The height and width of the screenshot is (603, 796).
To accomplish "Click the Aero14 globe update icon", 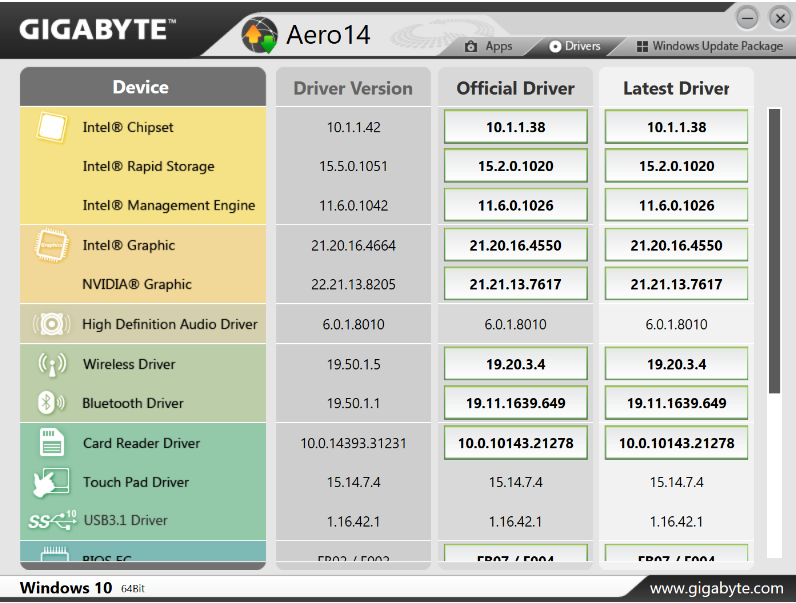I will (259, 35).
